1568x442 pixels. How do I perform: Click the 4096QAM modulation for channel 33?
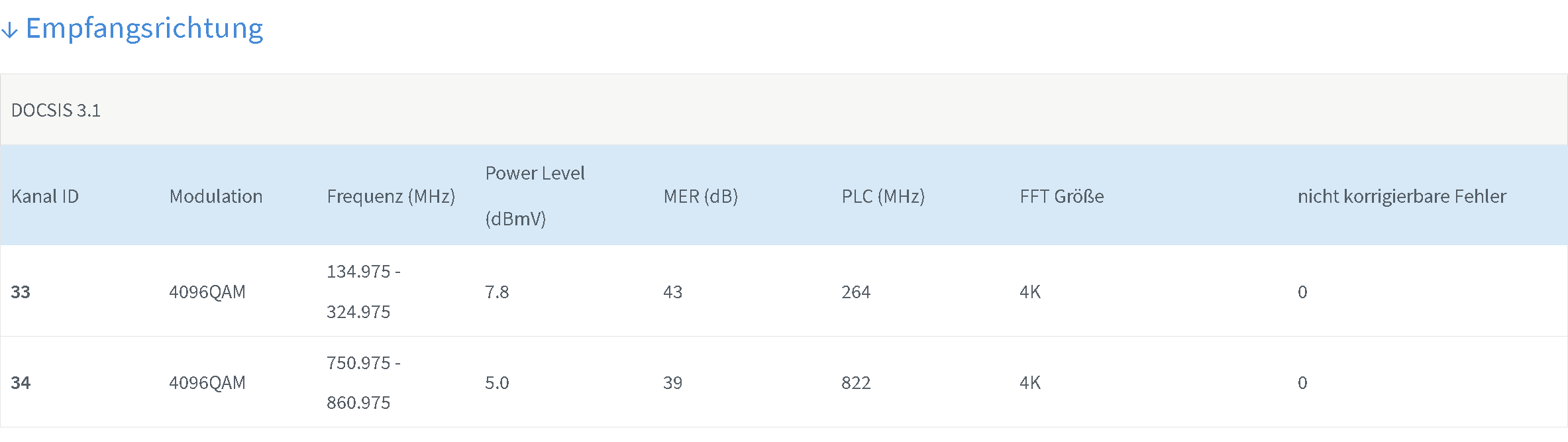click(x=207, y=292)
